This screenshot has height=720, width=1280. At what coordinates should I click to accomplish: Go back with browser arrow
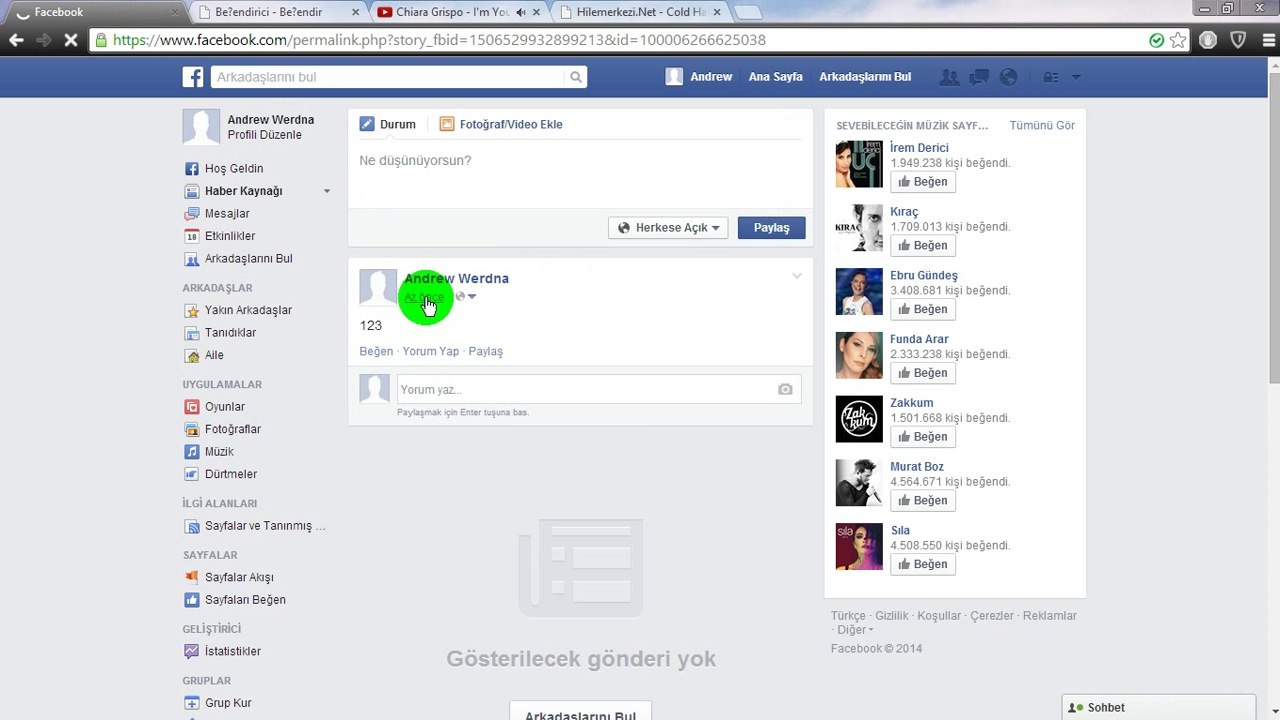16,40
